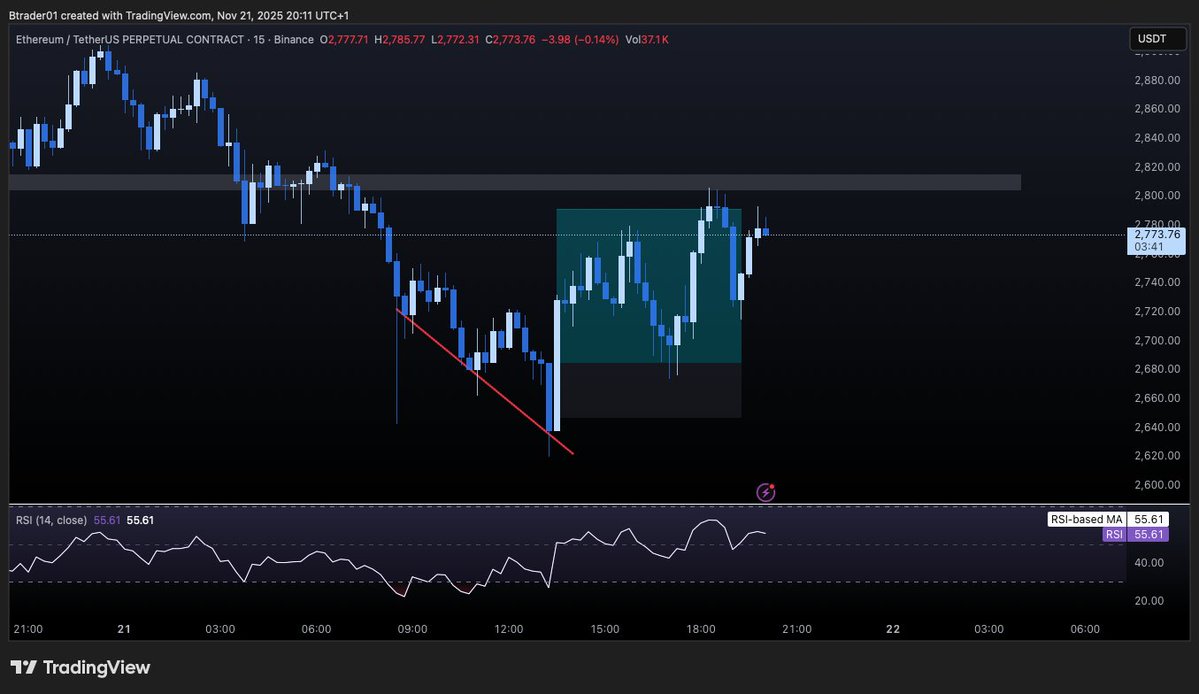Select the red Open price value
Viewport: 1199px width, 694px height.
click(x=346, y=40)
